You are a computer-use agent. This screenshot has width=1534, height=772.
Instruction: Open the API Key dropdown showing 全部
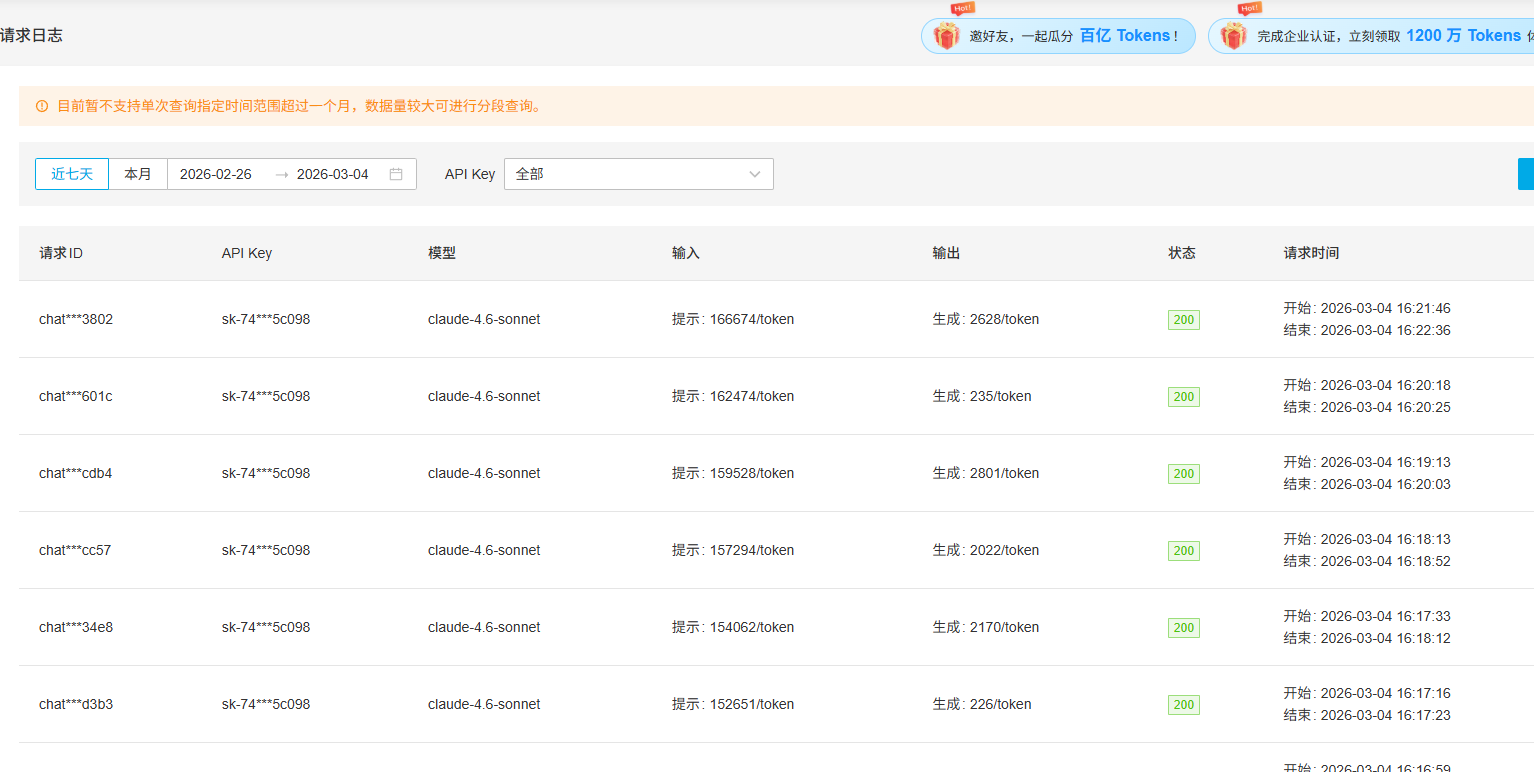[639, 174]
